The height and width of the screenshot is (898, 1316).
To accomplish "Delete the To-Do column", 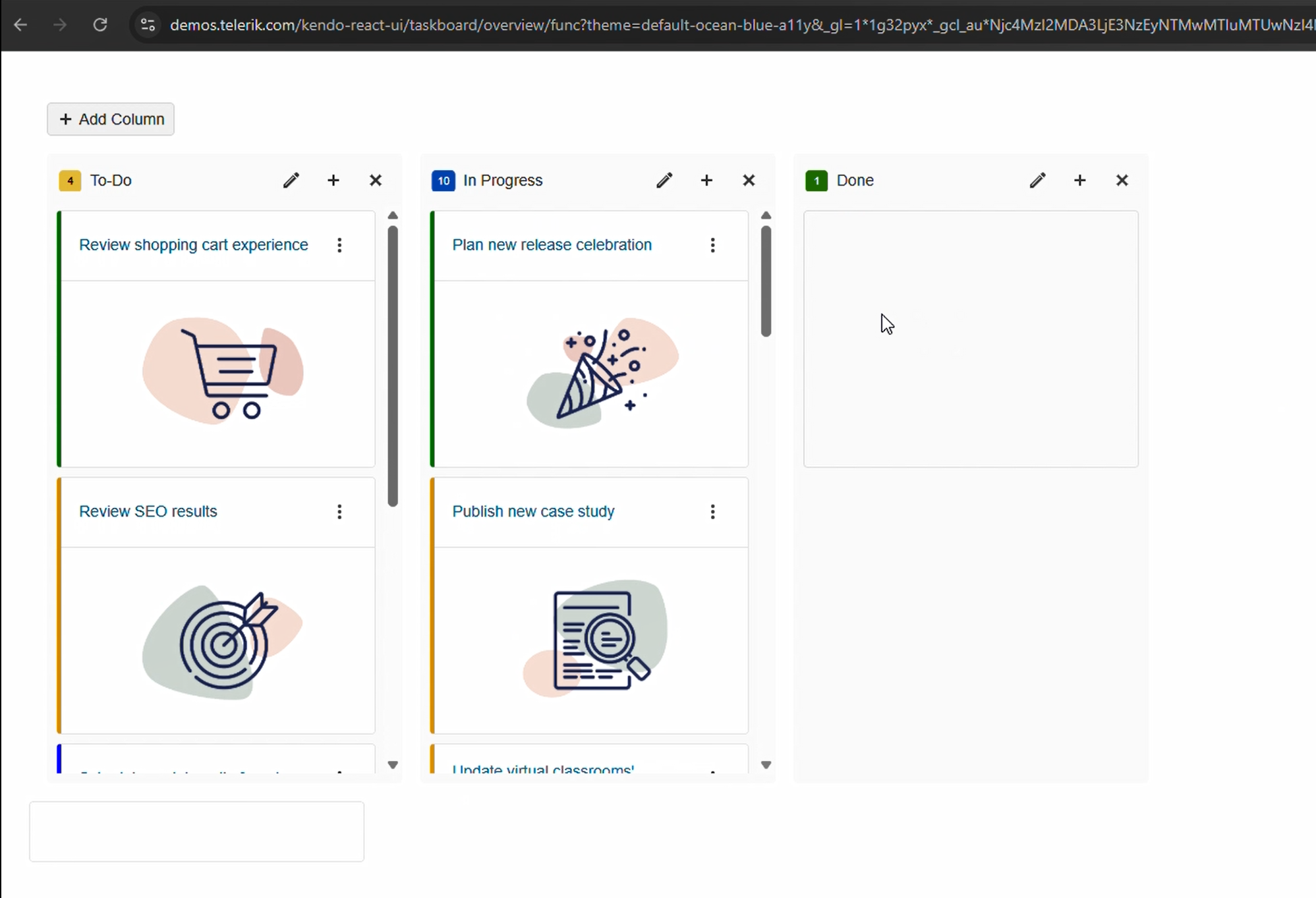I will (x=376, y=181).
